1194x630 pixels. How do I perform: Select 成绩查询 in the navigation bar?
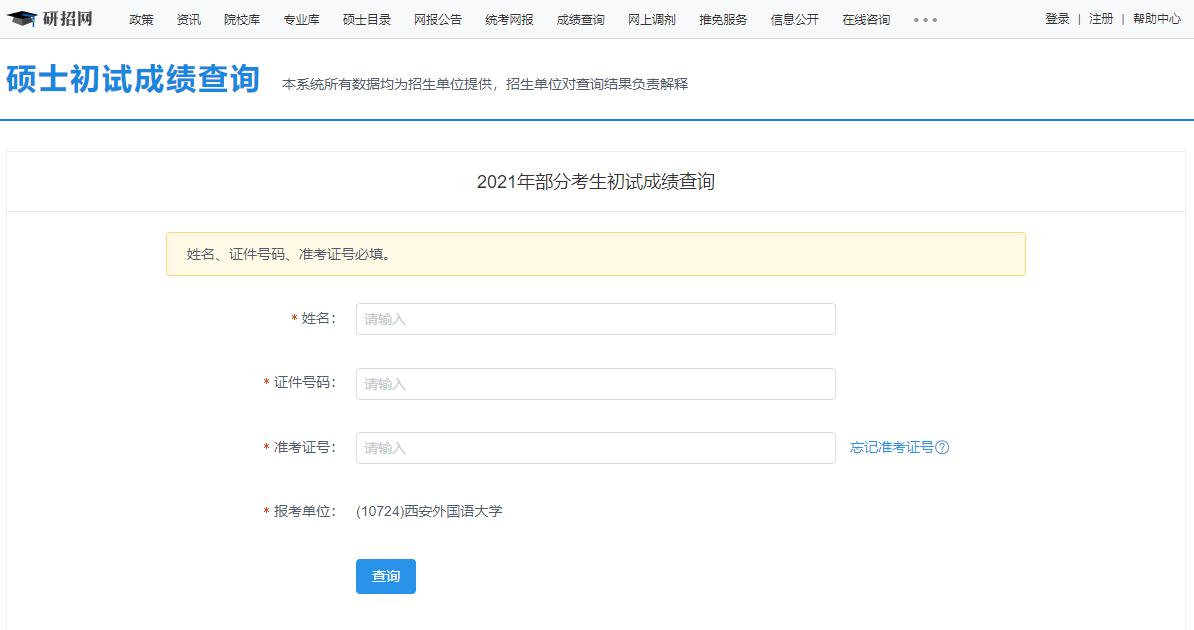coord(580,20)
